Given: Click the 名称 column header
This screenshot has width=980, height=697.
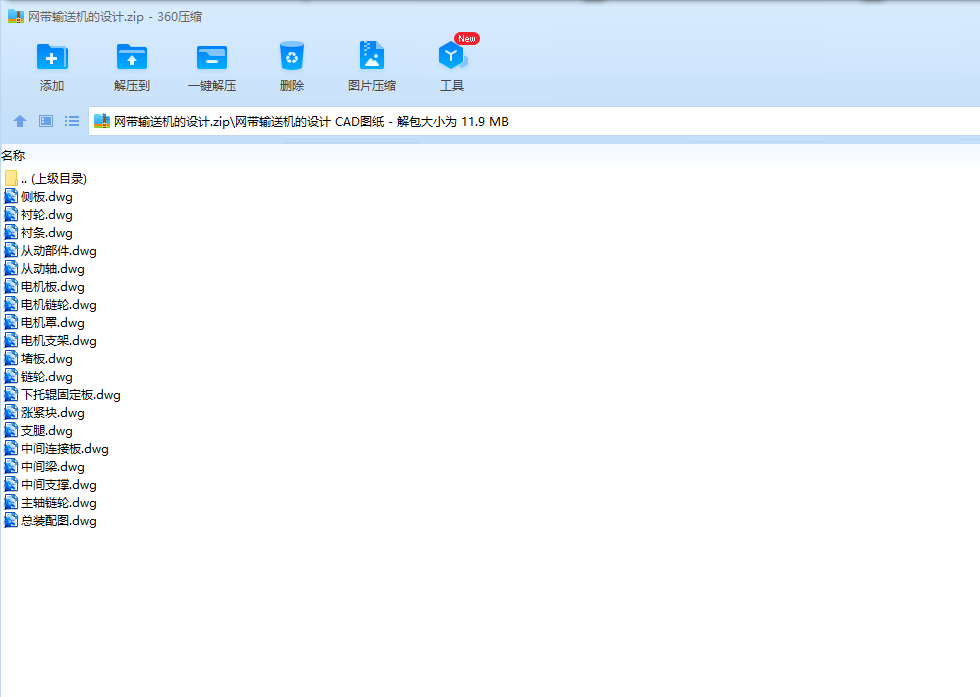Looking at the screenshot, I should pos(13,156).
